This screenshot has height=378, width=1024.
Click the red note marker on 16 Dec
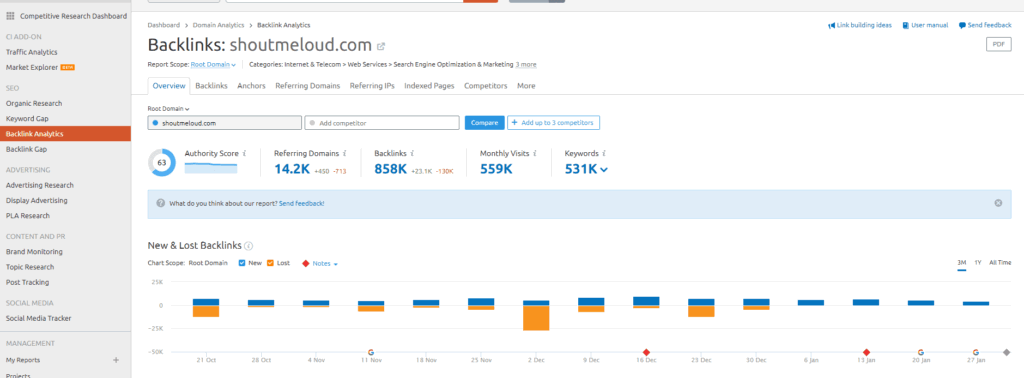pos(646,352)
